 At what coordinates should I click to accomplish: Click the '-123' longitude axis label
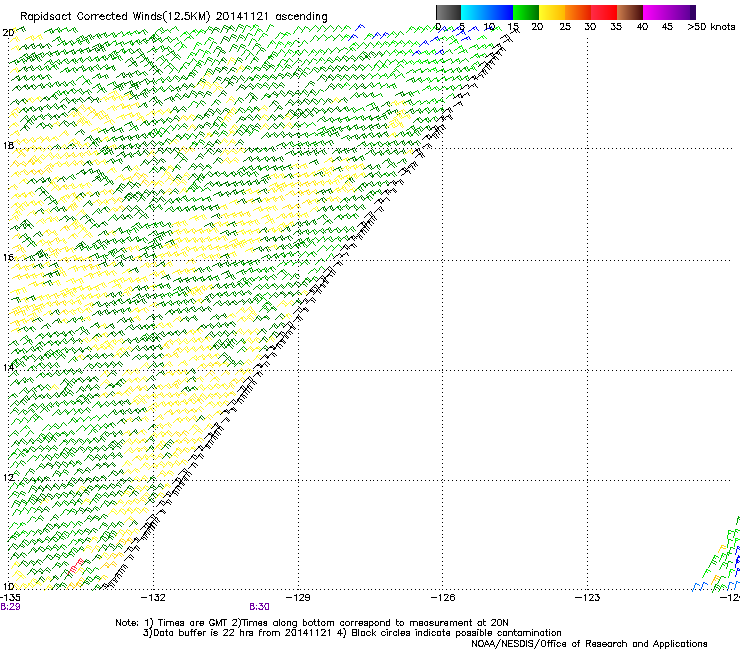coord(588,598)
